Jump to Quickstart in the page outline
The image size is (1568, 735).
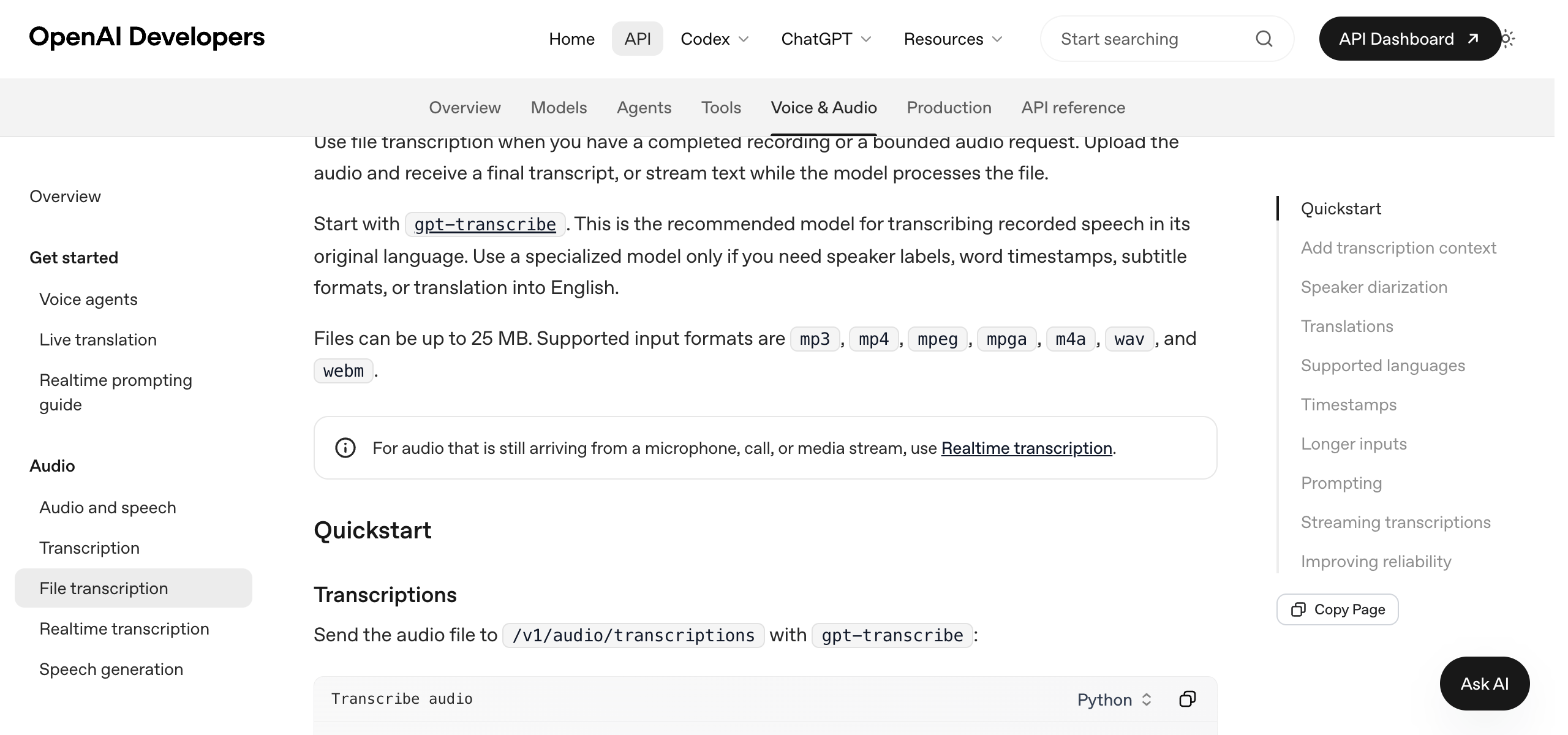coord(1341,208)
